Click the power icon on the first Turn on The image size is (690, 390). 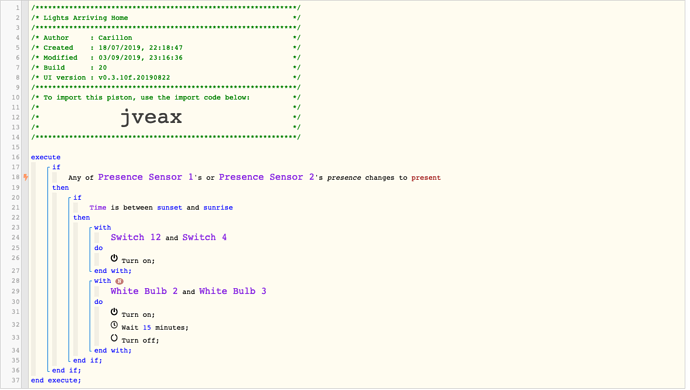tap(114, 258)
